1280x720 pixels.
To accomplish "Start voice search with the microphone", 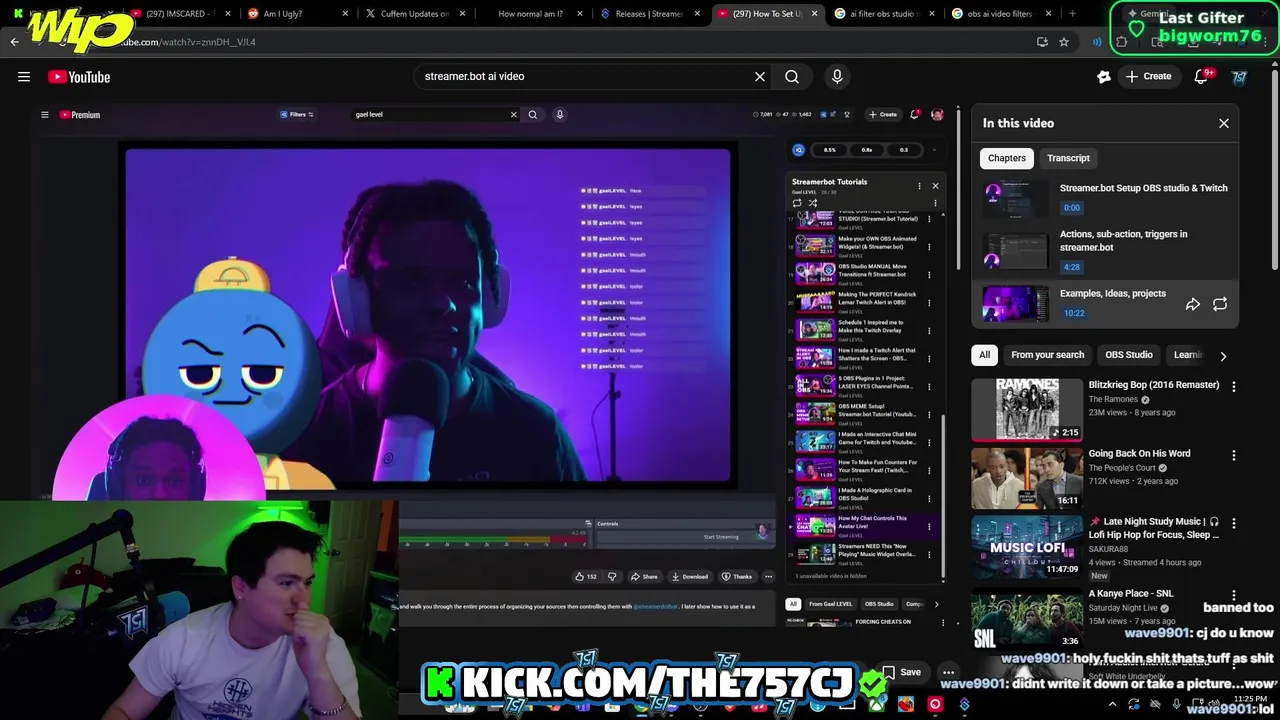I will coord(837,76).
